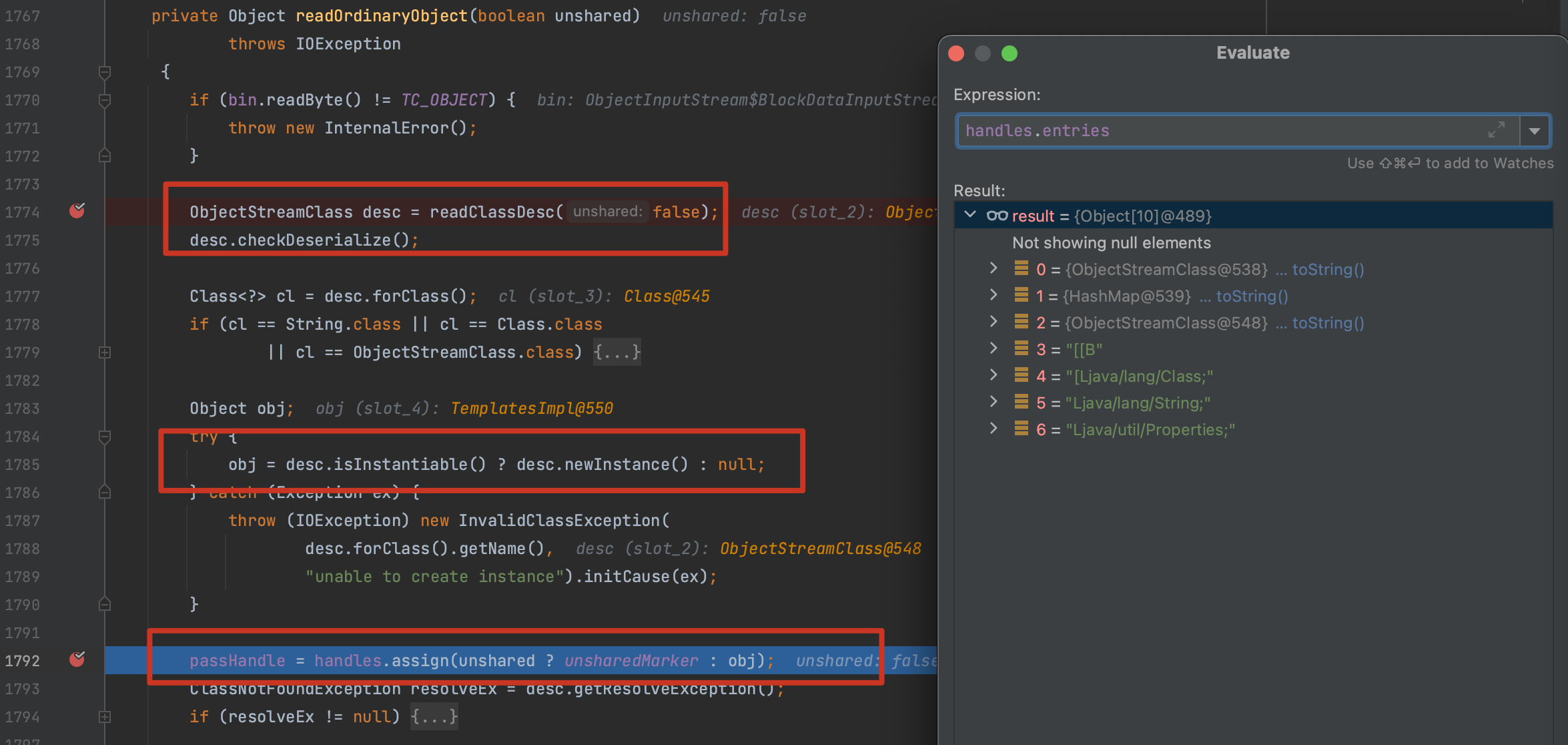The width and height of the screenshot is (1568, 745).
Task: Click the gutter icon at line 1784
Action: point(108,436)
